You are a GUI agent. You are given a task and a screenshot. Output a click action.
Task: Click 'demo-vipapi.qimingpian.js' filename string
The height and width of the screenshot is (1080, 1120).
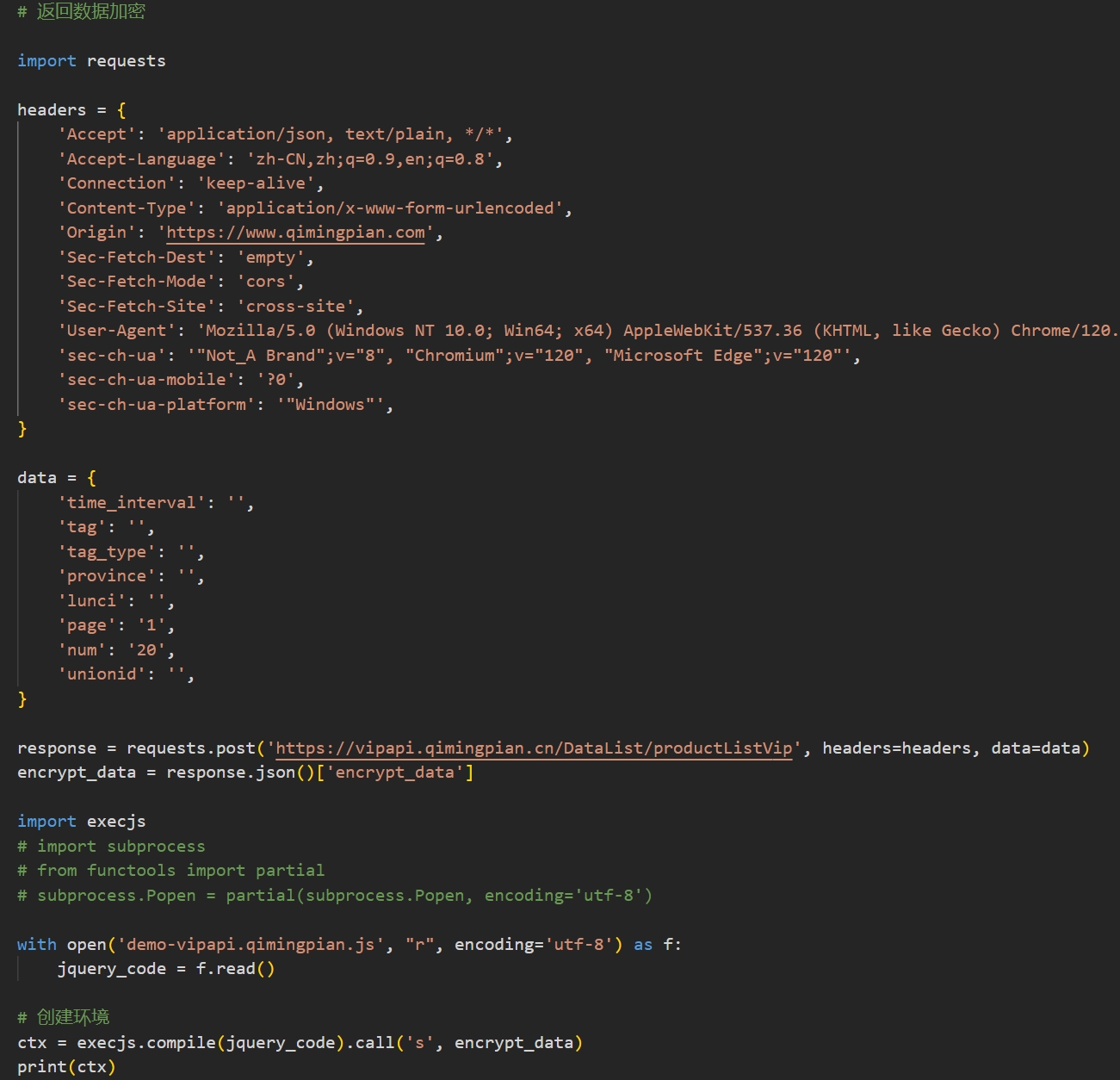coord(251,945)
